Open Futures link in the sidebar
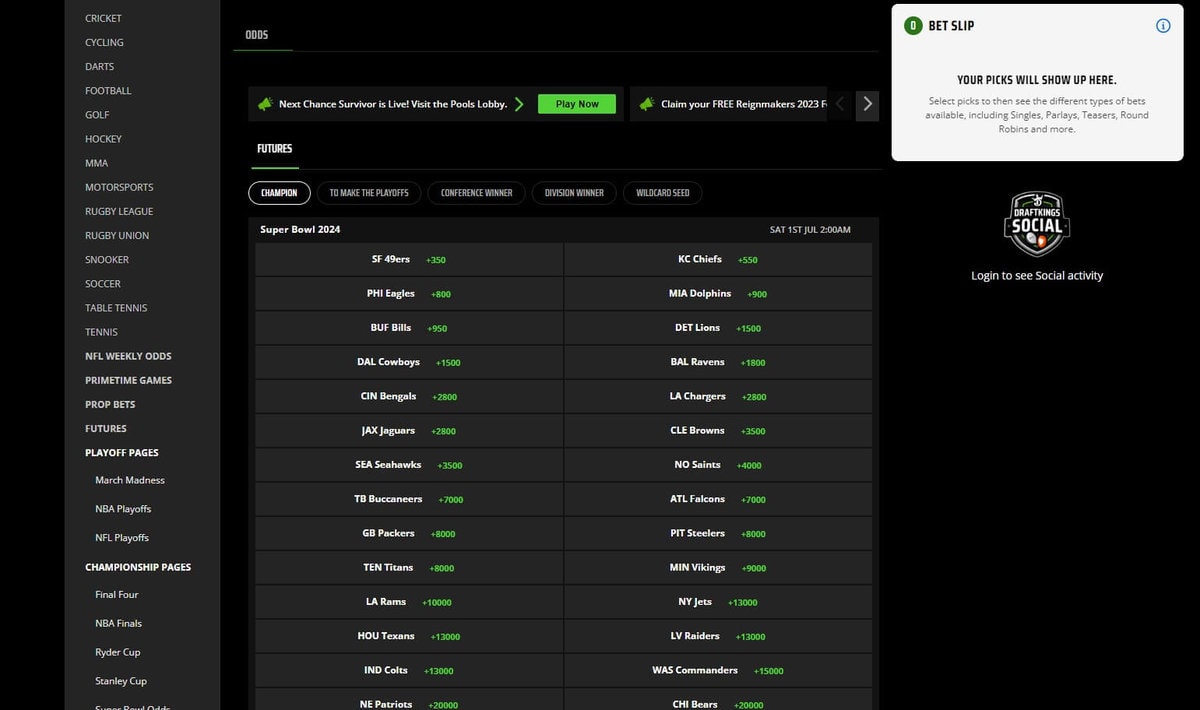Screen dimensions: 1200x710 pyautogui.click(x=106, y=428)
